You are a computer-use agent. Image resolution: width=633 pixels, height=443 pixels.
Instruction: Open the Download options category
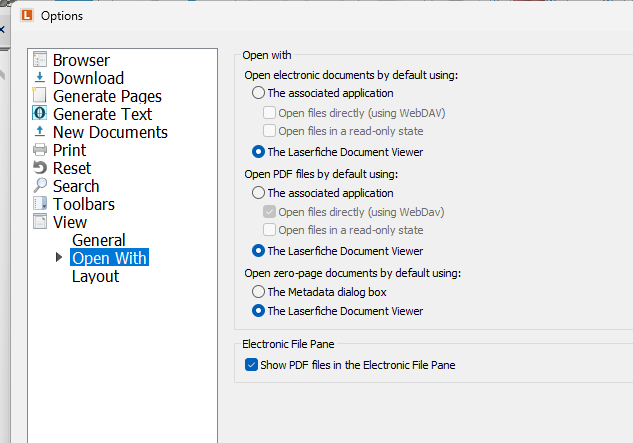click(88, 78)
